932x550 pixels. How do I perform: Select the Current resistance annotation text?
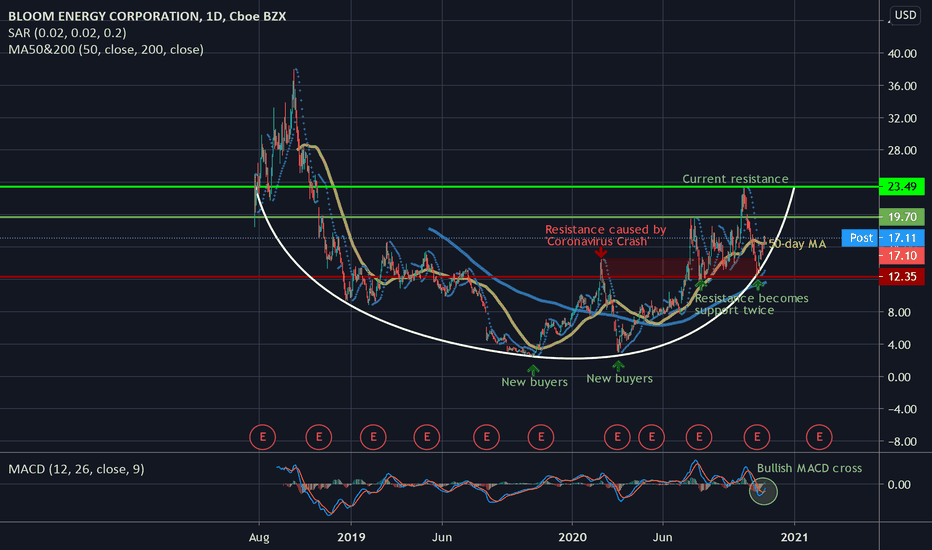coord(735,179)
